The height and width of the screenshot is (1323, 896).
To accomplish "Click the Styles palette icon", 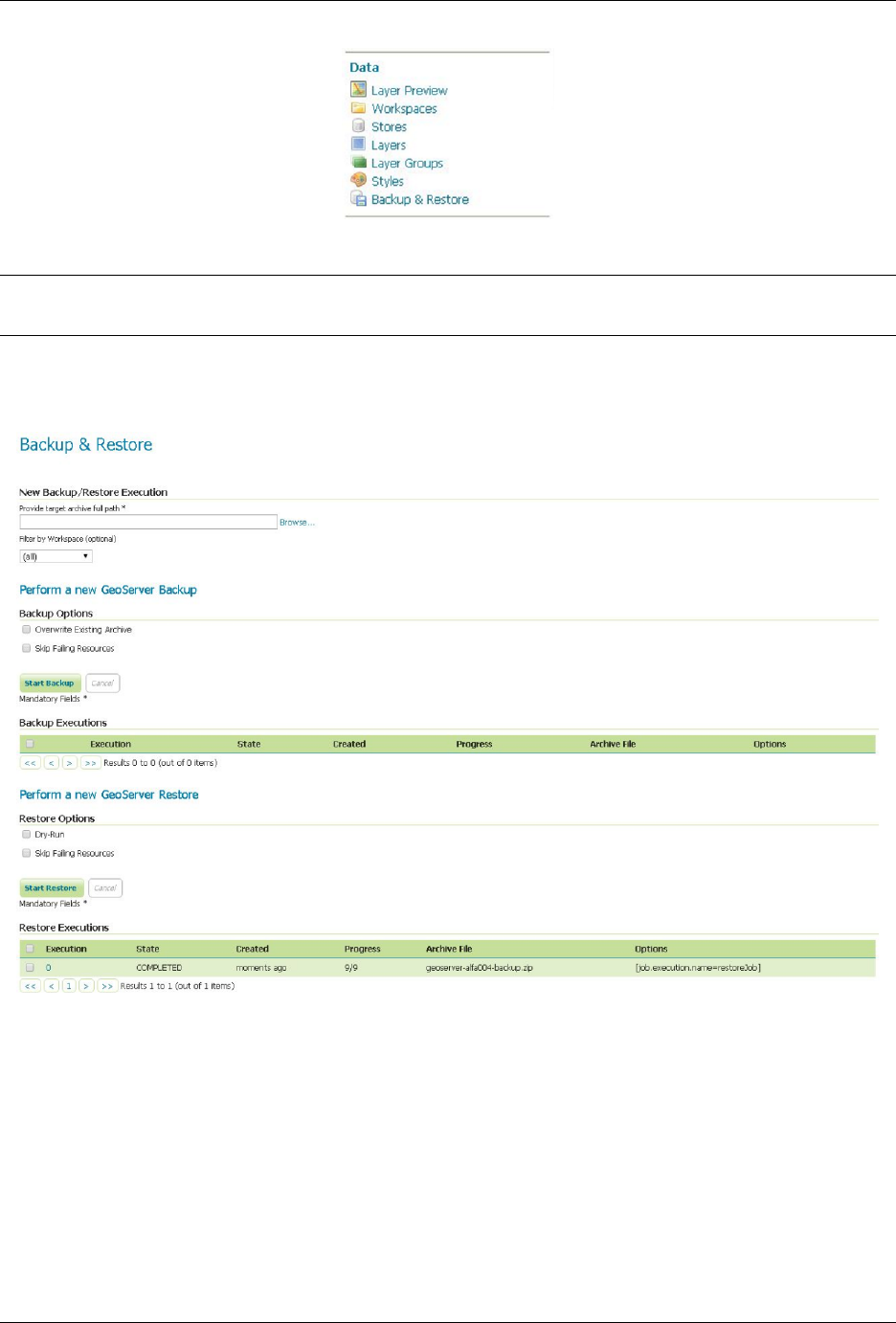I will coord(358,180).
